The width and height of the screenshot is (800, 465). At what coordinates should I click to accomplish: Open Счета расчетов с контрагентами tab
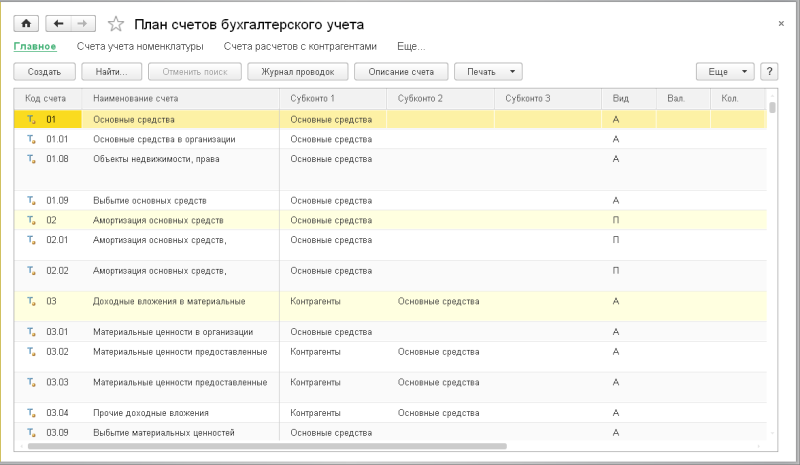point(301,46)
